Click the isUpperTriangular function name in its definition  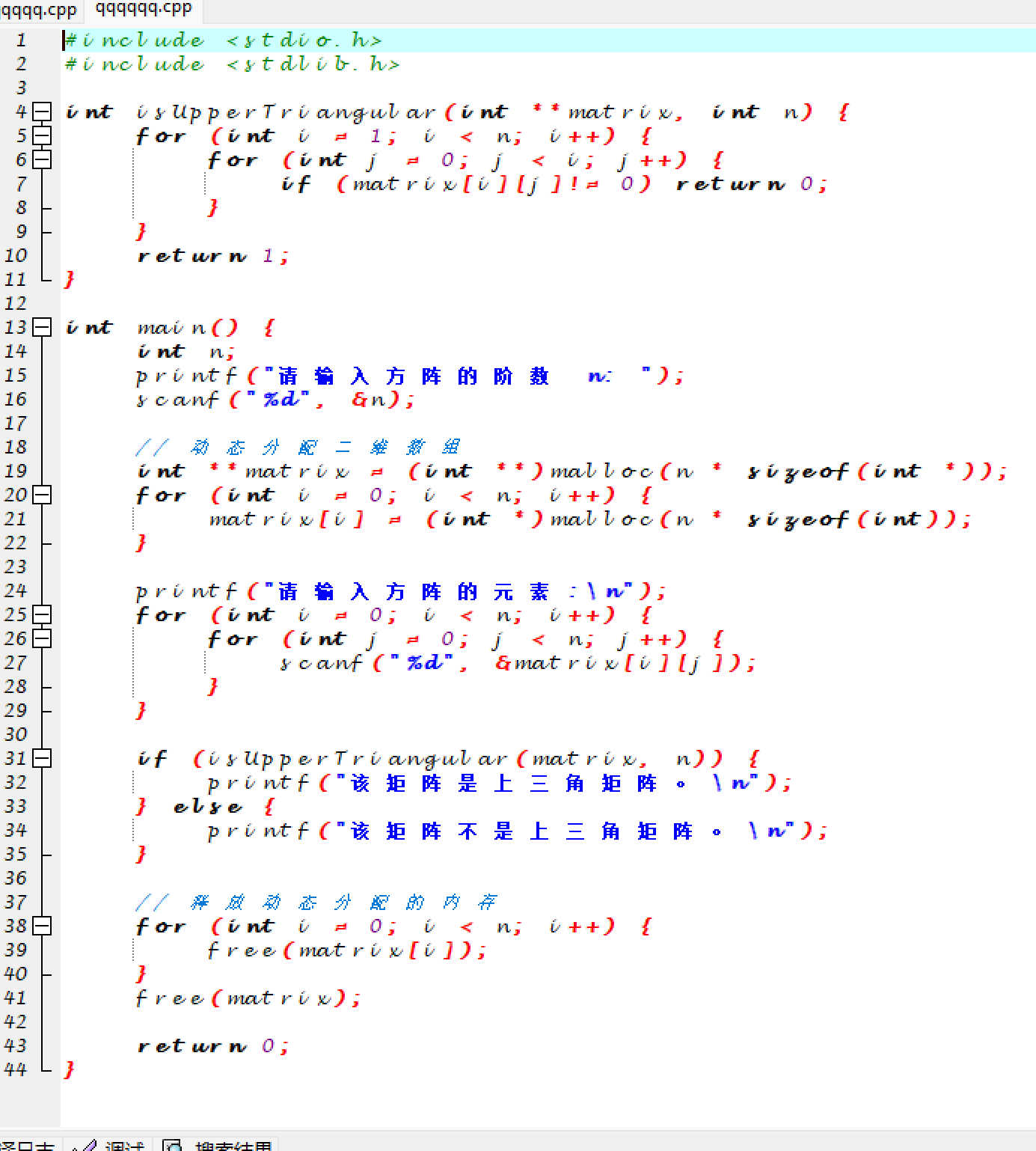pyautogui.click(x=286, y=112)
